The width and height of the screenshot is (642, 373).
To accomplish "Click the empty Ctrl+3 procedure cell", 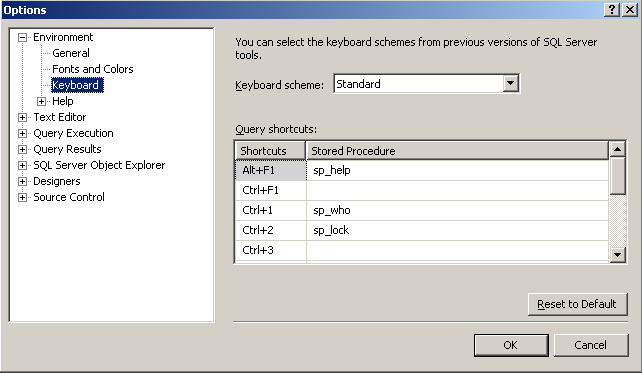I will click(457, 251).
